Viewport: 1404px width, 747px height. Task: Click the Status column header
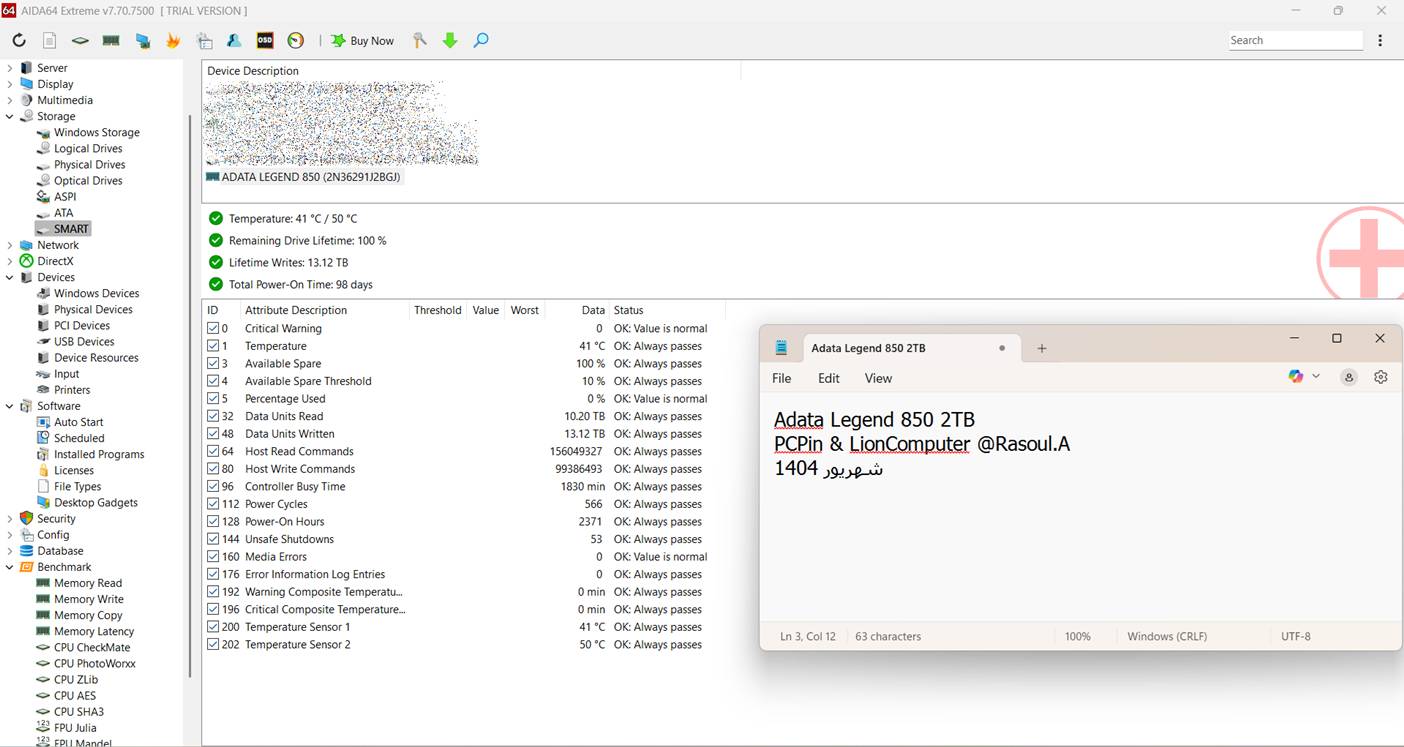click(629, 310)
